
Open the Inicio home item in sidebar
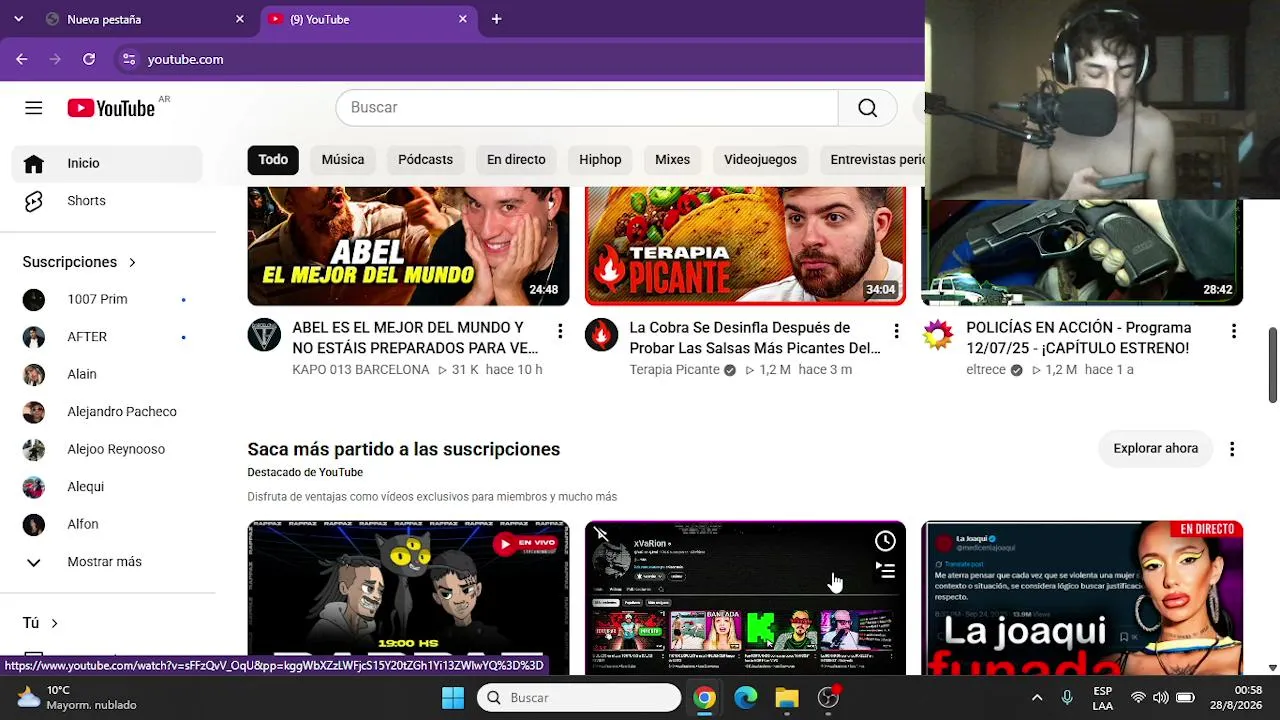(107, 163)
